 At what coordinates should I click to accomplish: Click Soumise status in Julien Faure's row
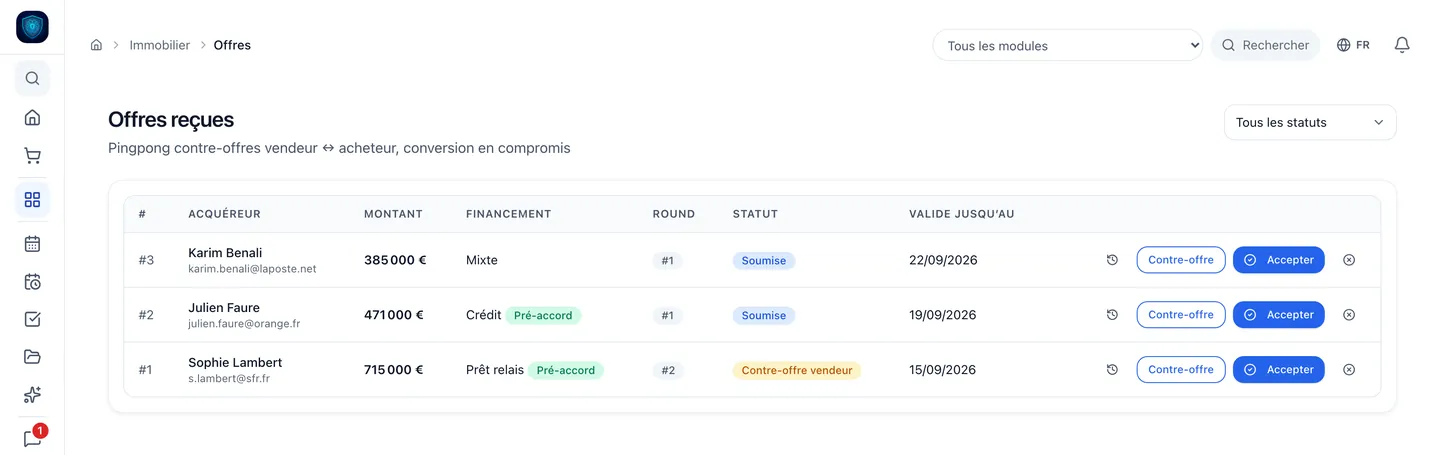[x=764, y=315]
